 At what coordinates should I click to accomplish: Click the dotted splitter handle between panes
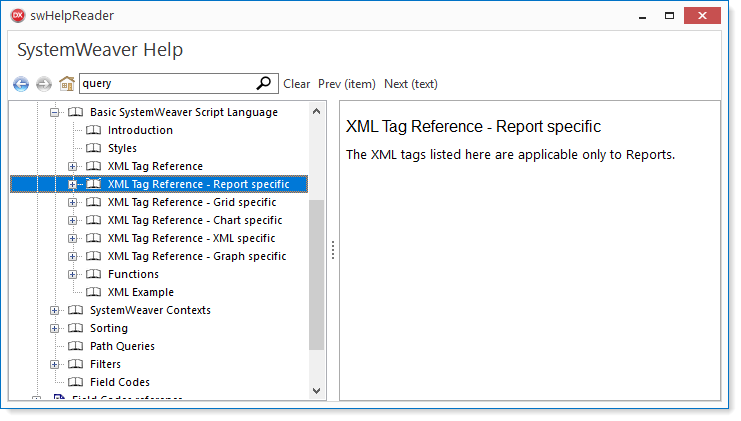coord(333,250)
